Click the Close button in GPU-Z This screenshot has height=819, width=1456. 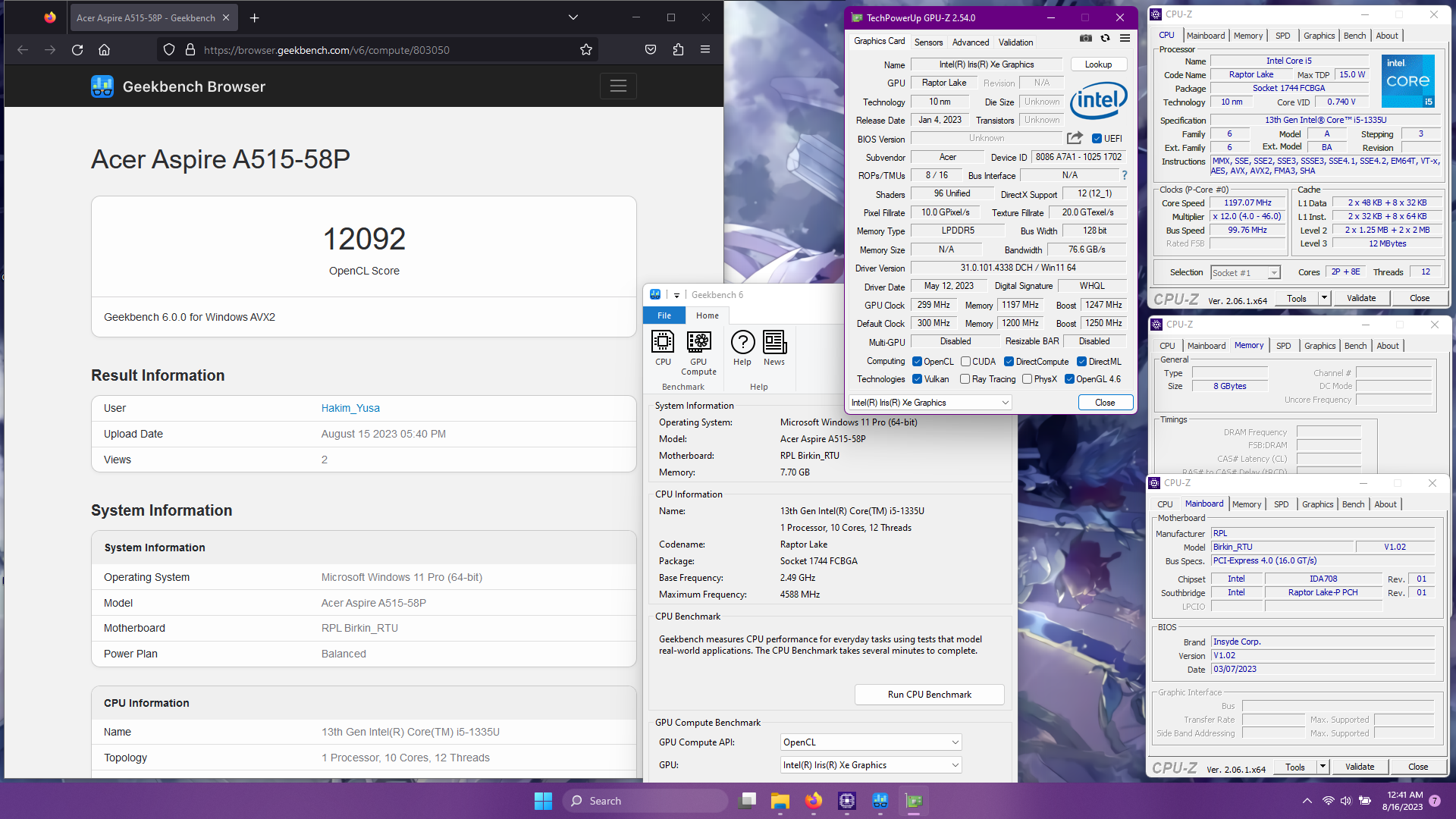1105,403
